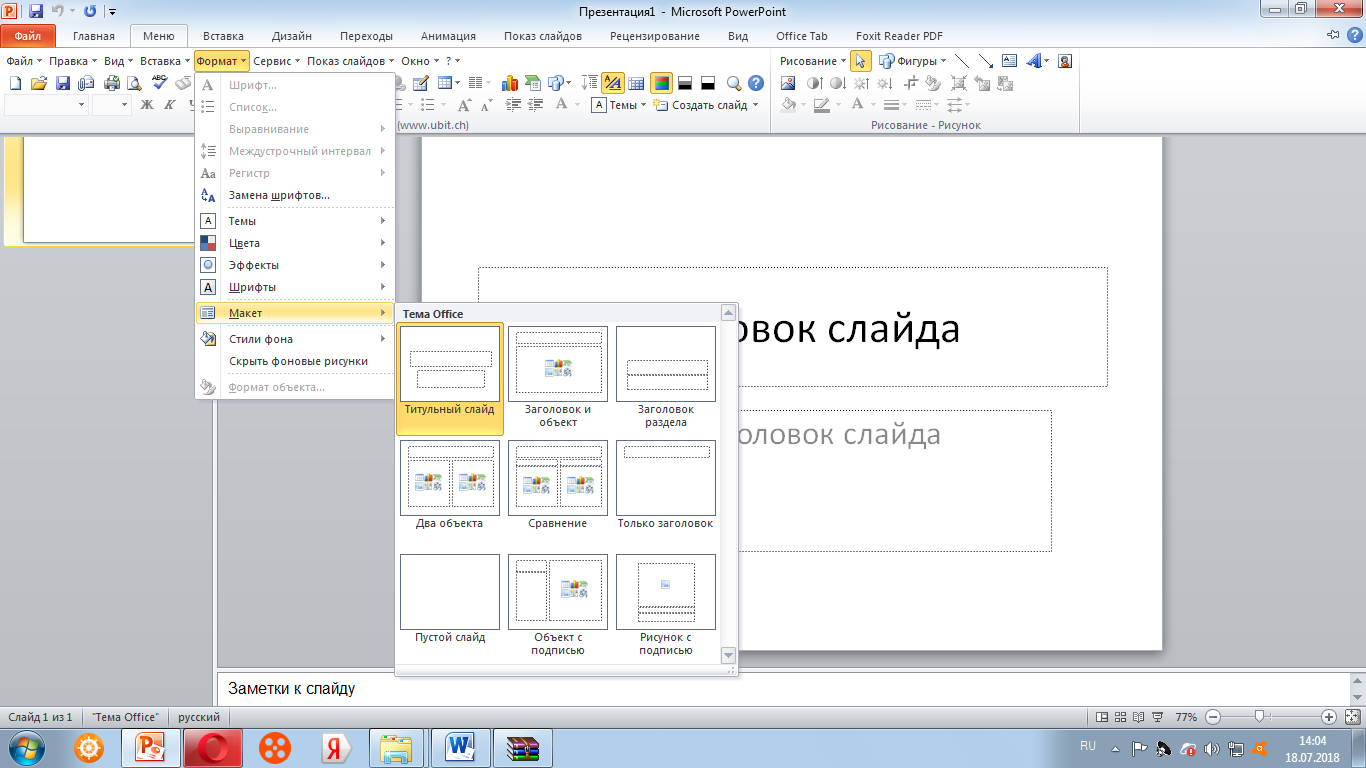Image resolution: width=1366 pixels, height=768 pixels.
Task: Choose Replace Fonts from the Format menu
Action: [x=279, y=195]
